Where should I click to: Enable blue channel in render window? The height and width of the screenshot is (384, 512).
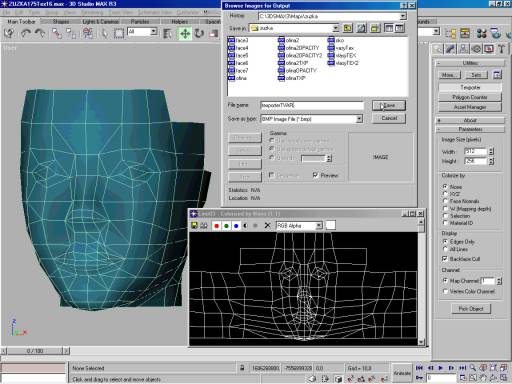[236, 226]
